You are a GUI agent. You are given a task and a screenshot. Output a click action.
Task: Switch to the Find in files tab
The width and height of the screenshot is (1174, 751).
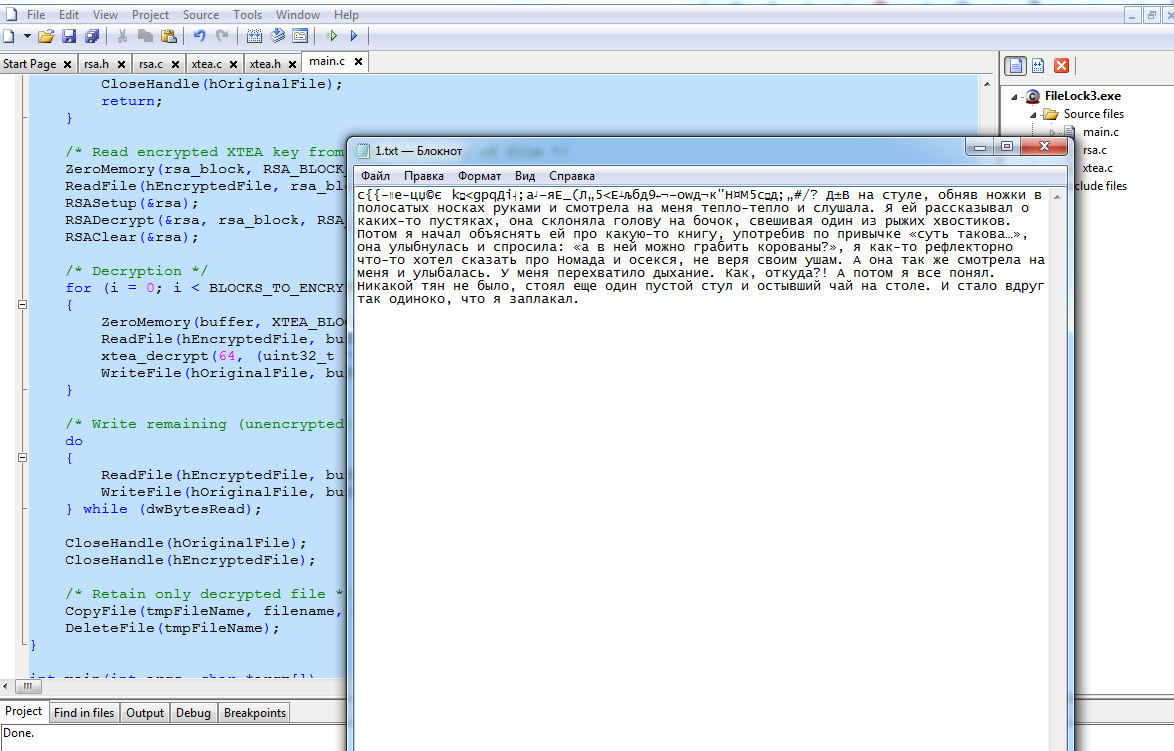[x=84, y=713]
